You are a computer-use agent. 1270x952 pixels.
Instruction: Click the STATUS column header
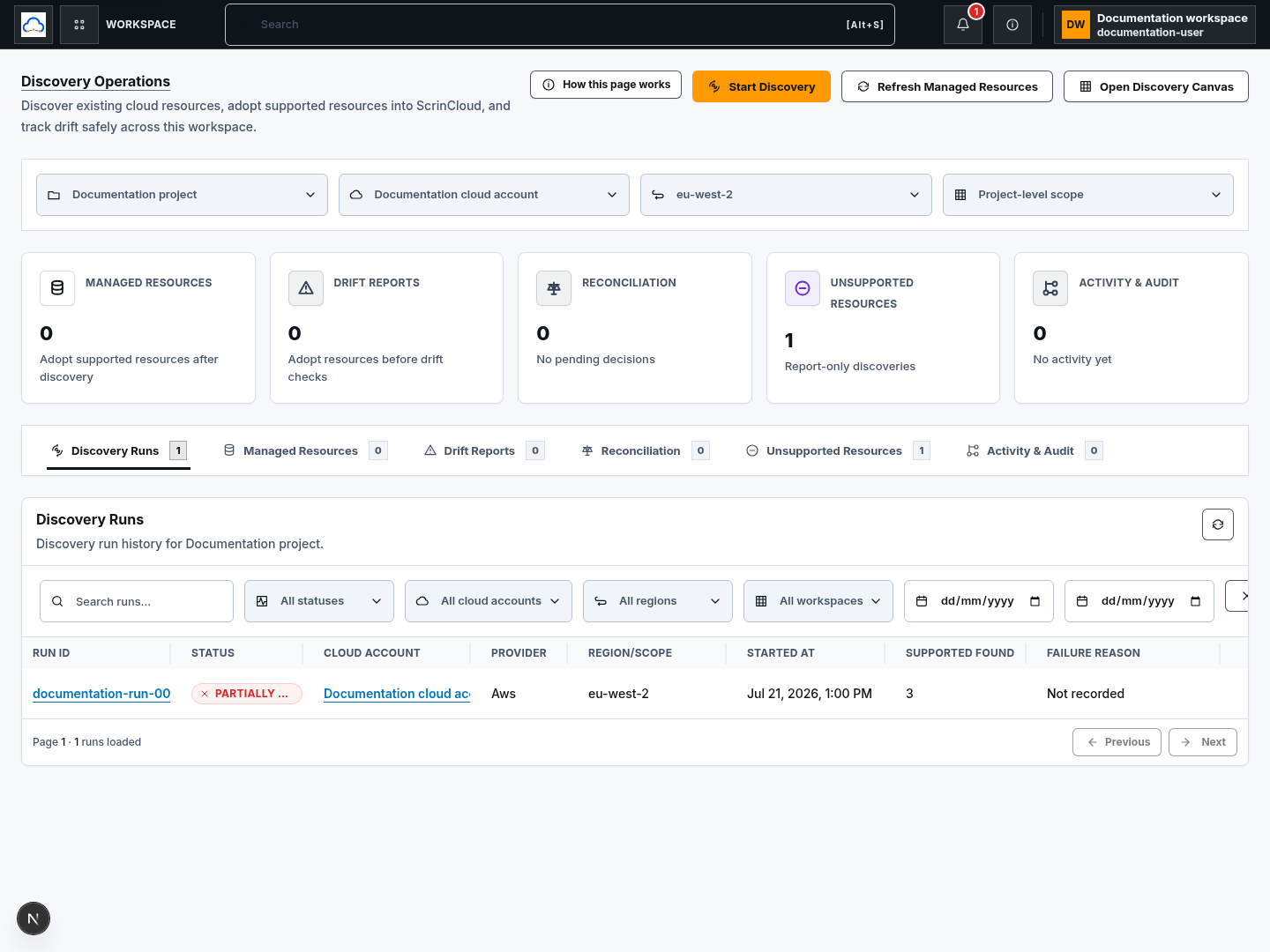[213, 653]
